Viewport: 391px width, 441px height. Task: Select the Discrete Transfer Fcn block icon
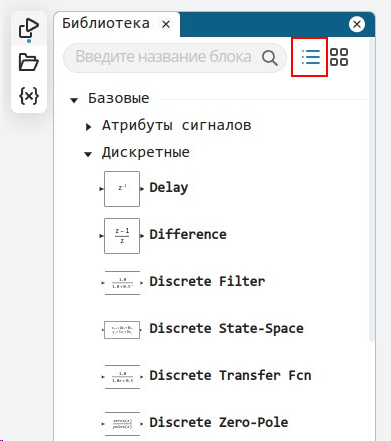[x=122, y=377]
